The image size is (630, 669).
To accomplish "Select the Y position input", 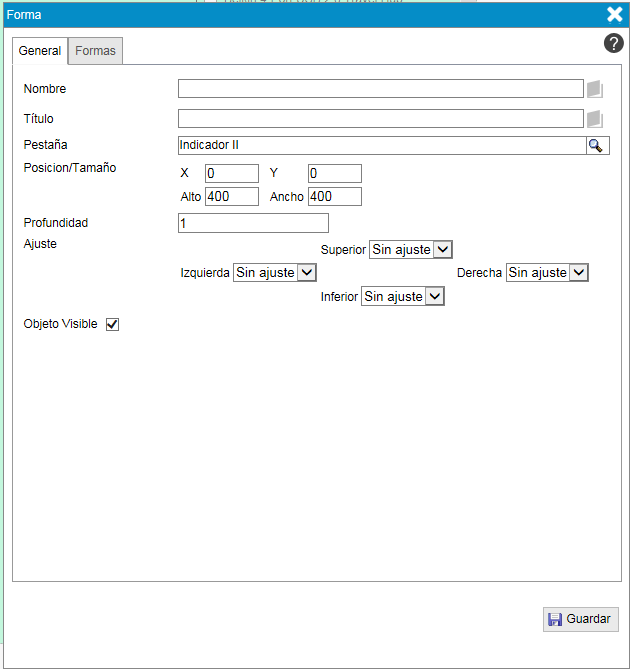I will tap(334, 174).
